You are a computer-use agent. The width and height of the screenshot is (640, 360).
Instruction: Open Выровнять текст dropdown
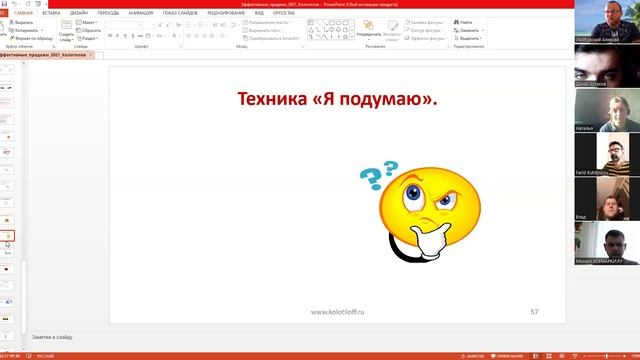click(x=263, y=30)
